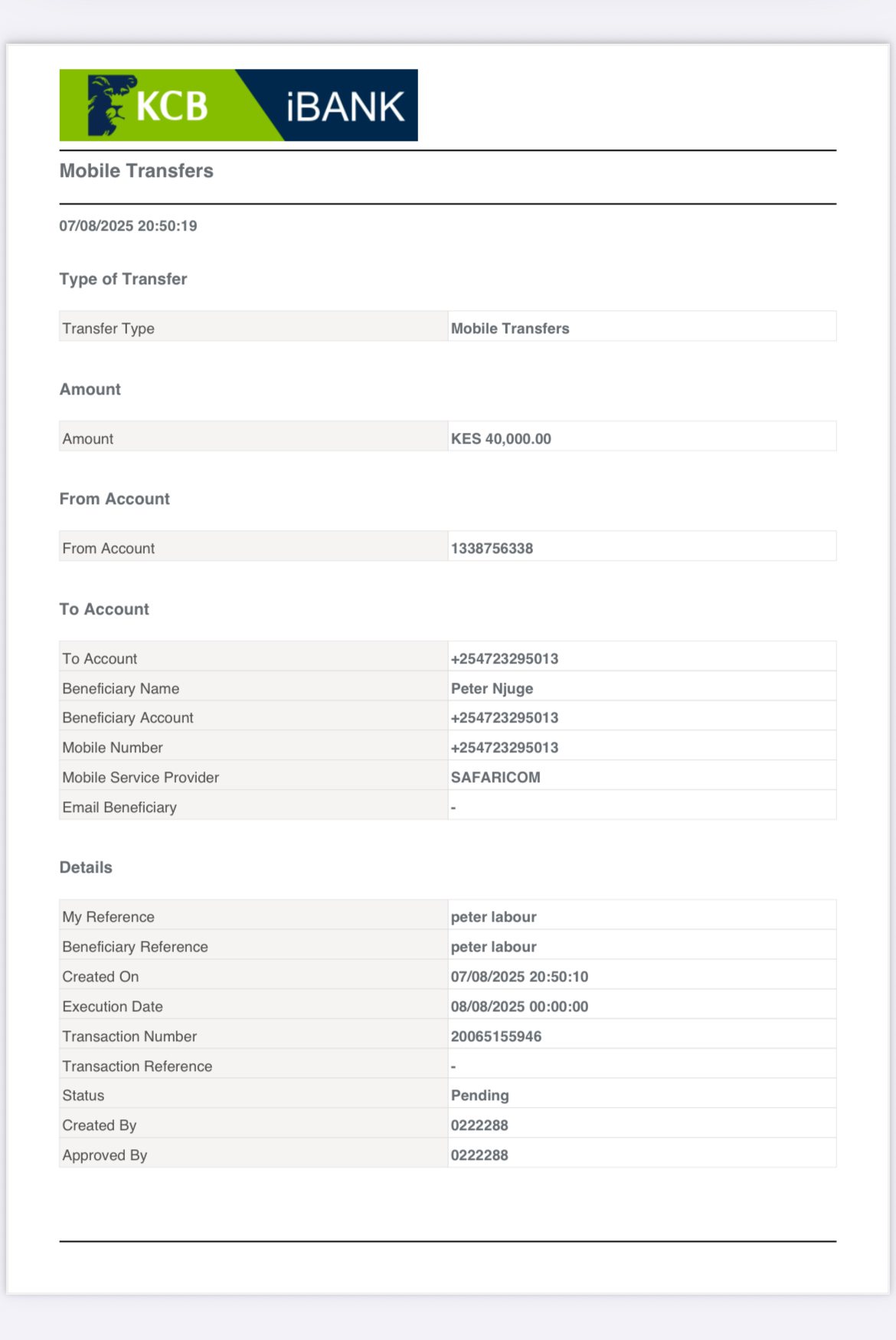
Task: Click the iBANK logo text
Action: (345, 107)
